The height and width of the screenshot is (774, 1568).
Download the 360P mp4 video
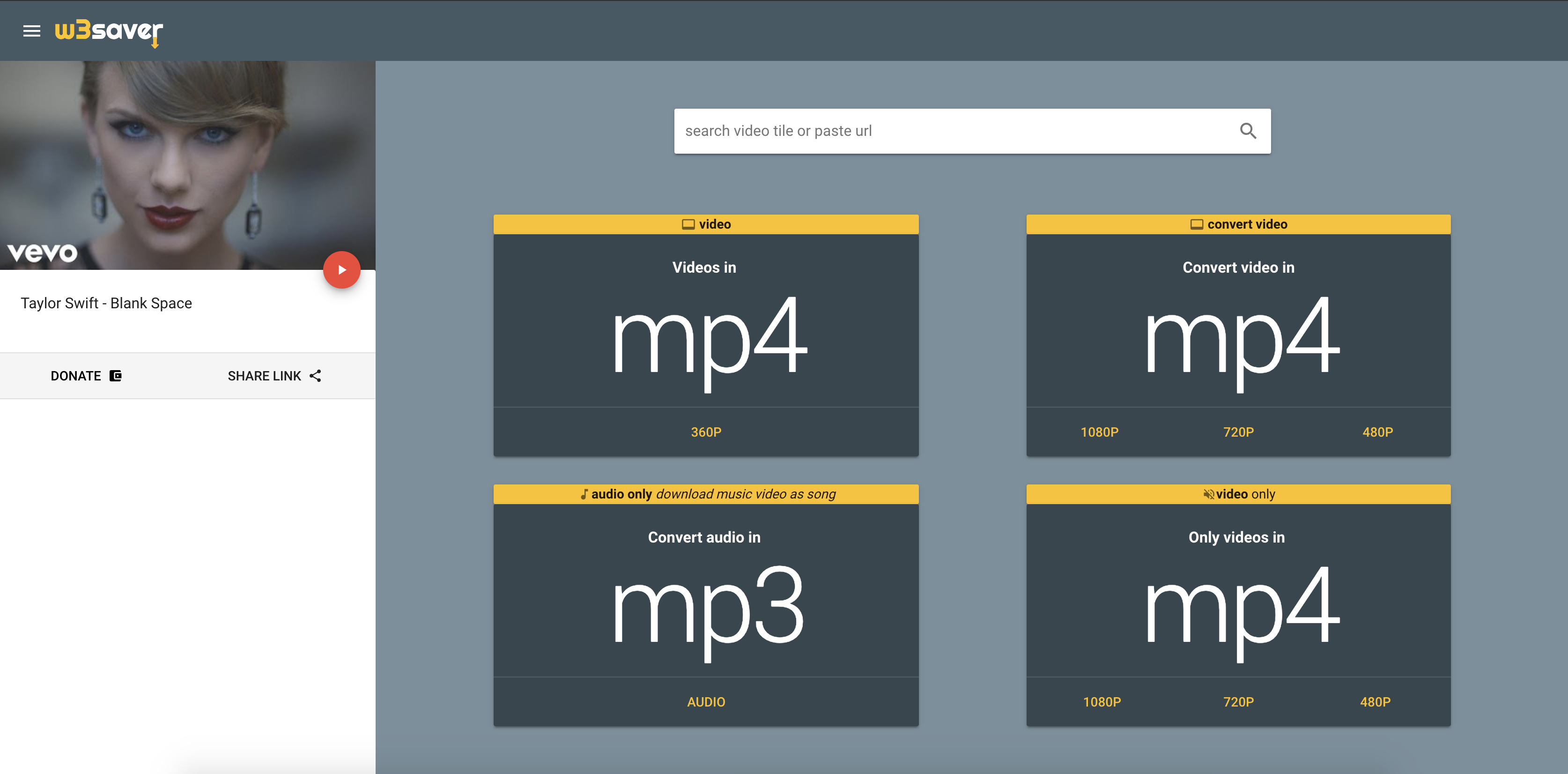pos(706,432)
